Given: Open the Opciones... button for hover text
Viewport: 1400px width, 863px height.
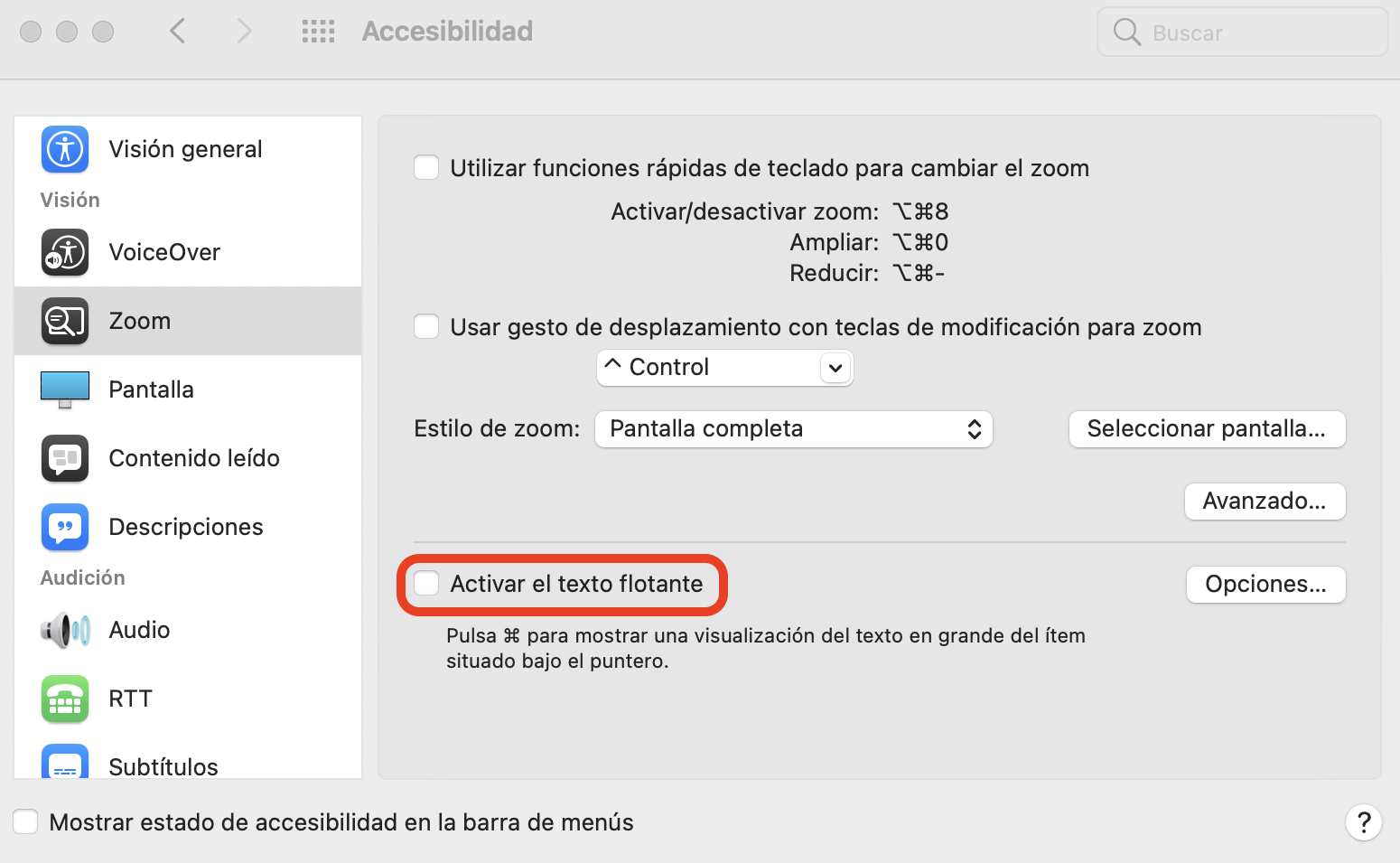Looking at the screenshot, I should pos(1265,585).
